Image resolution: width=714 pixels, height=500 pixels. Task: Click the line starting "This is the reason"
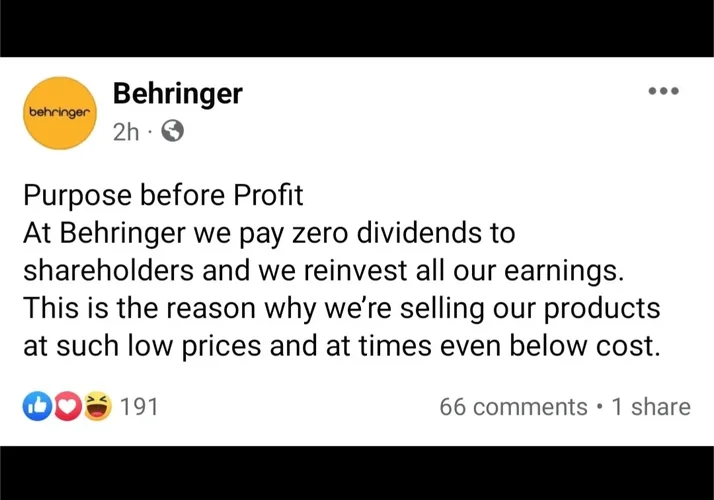(x=340, y=308)
